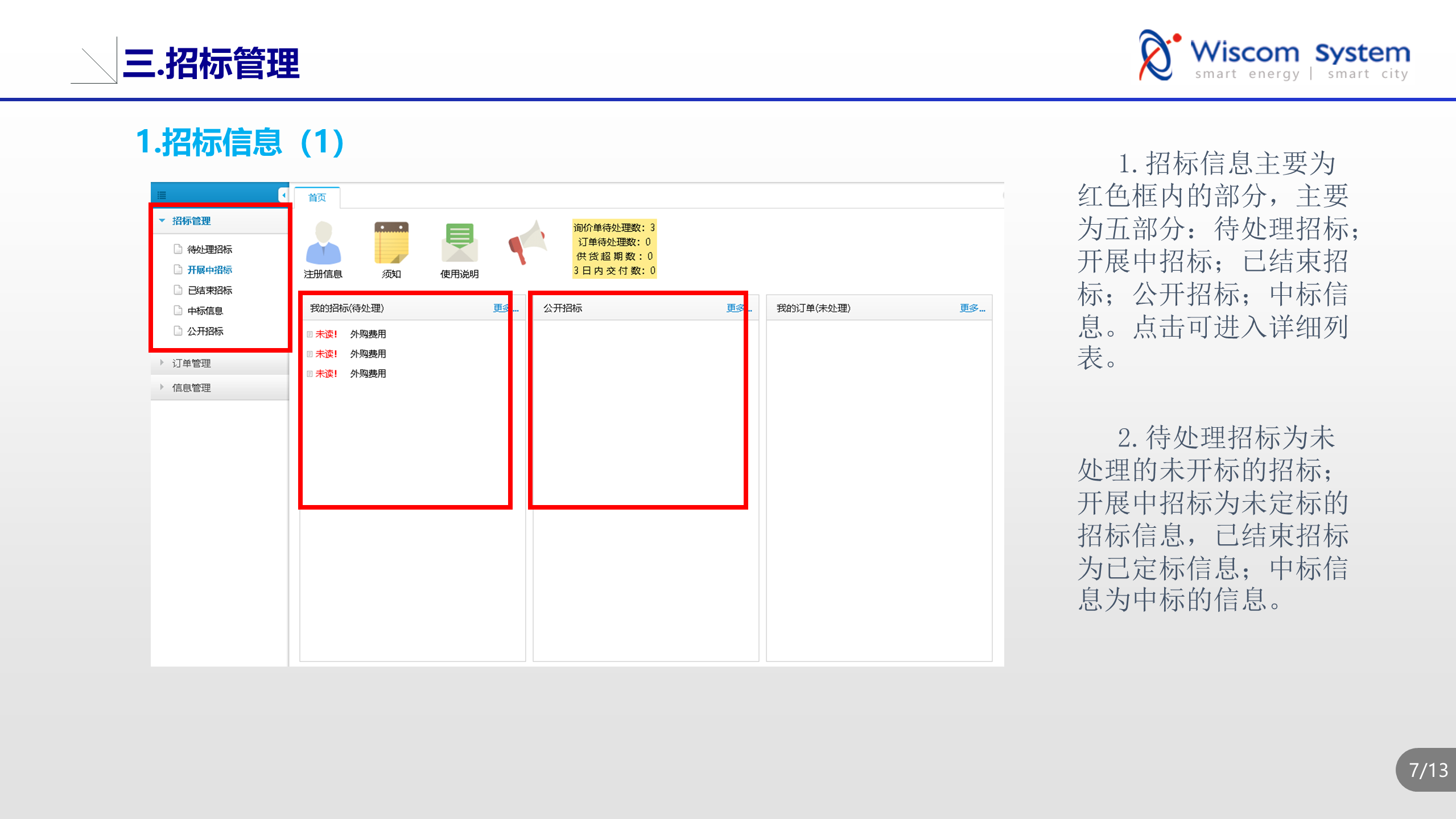Collapse the 招标管理 section

(x=191, y=221)
